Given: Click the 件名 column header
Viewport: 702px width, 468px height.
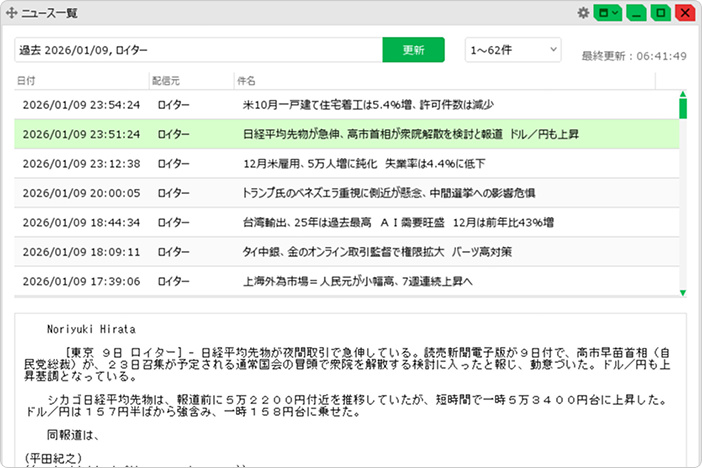Looking at the screenshot, I should pos(445,81).
